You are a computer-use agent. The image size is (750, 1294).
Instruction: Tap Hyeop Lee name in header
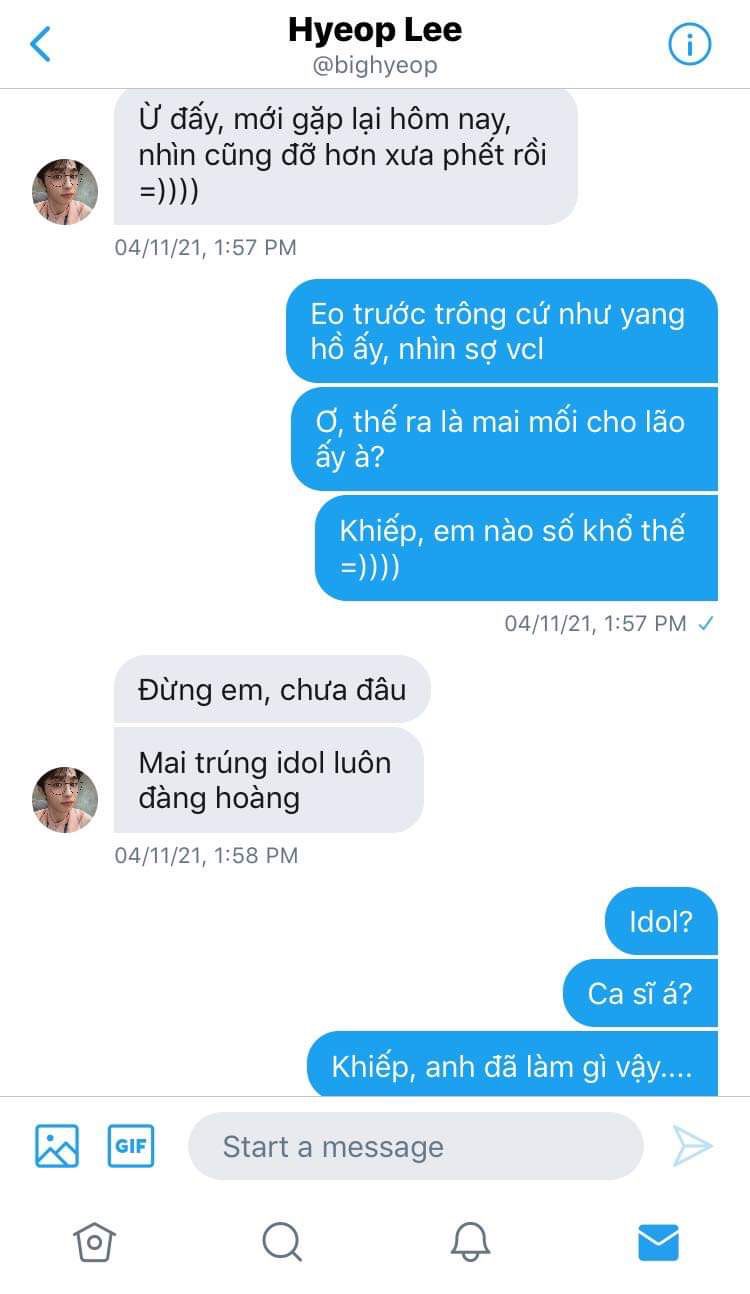[375, 30]
